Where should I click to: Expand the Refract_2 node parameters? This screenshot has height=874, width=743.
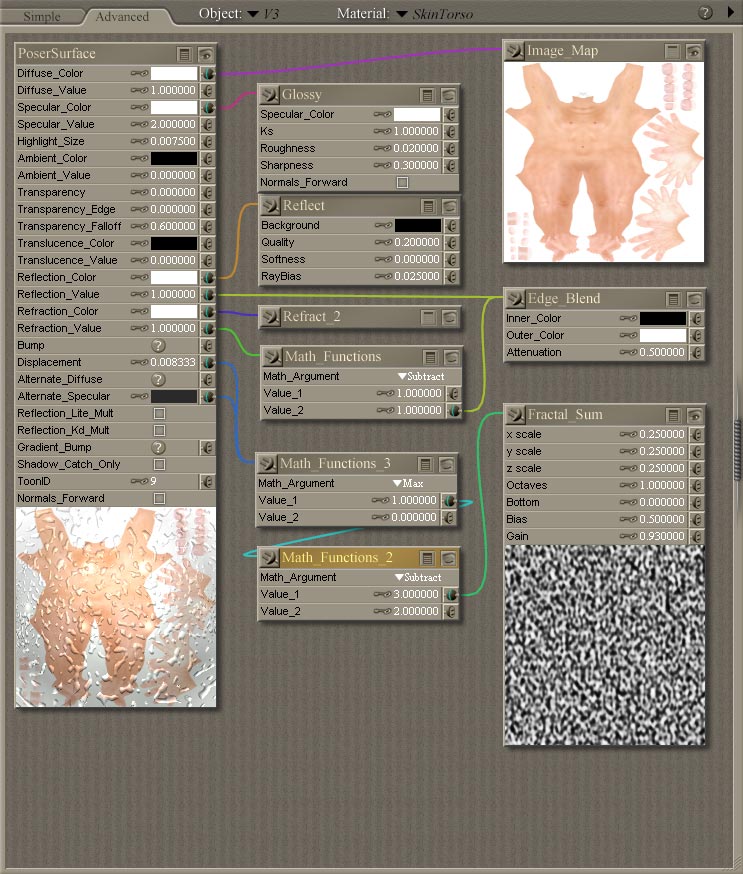[428, 317]
